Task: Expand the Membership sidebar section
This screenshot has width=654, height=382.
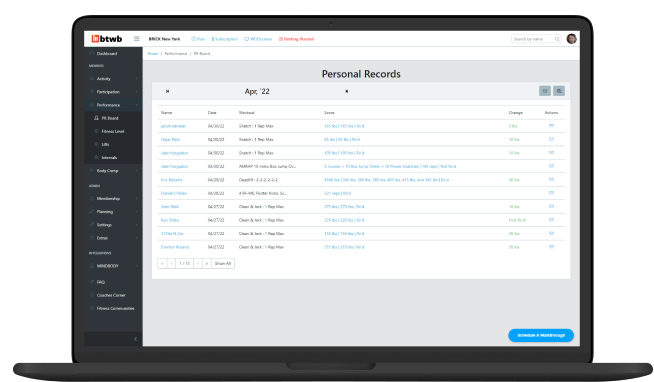Action: click(x=113, y=199)
